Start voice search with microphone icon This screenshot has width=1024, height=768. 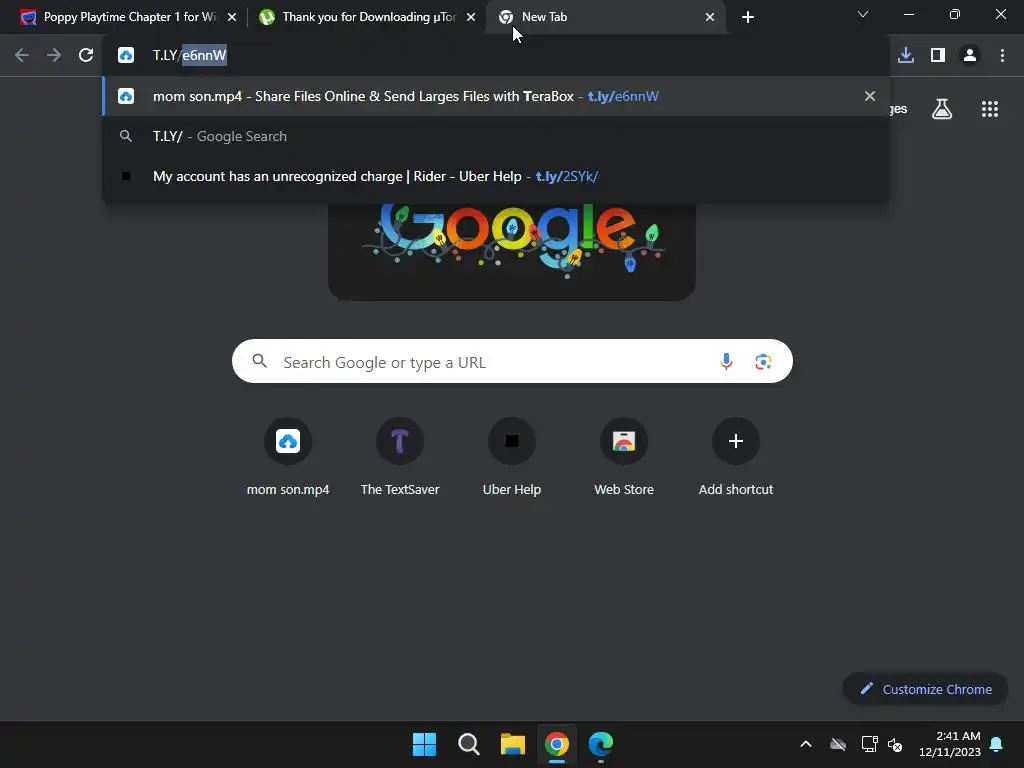(x=726, y=361)
